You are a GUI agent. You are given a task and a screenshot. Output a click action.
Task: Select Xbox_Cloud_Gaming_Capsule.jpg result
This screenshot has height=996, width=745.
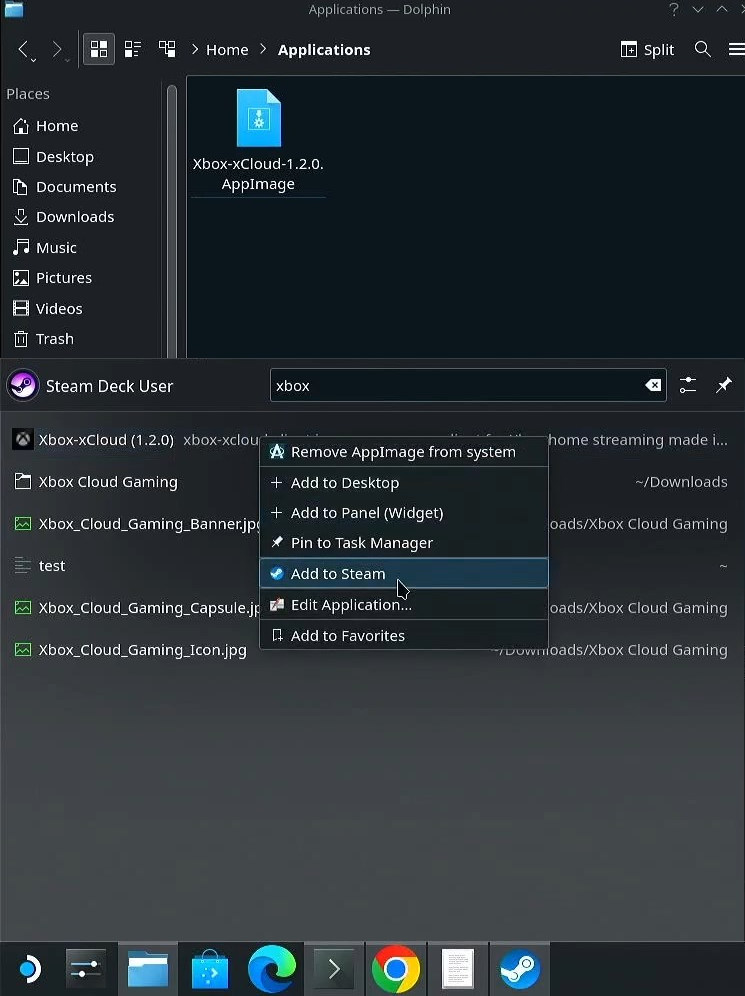(135, 607)
